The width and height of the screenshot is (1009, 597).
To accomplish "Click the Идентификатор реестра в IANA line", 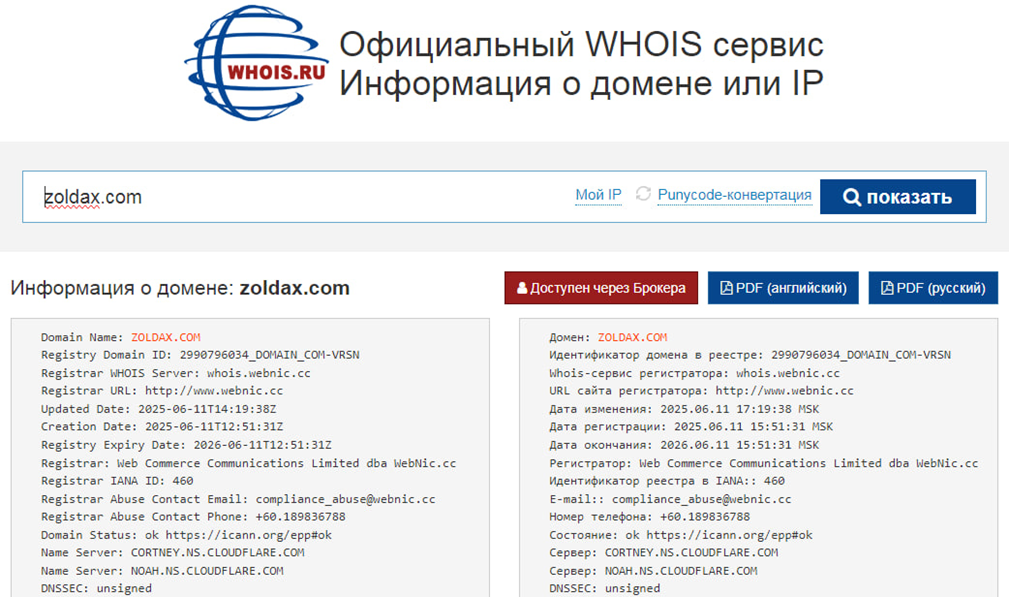I will (x=667, y=481).
